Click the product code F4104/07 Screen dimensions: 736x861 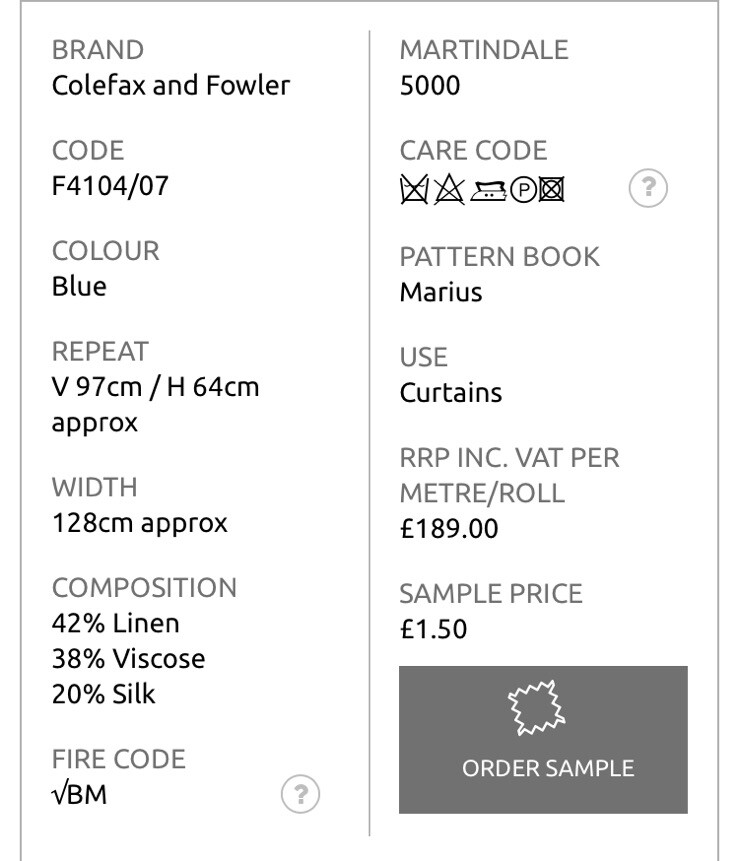coord(110,186)
